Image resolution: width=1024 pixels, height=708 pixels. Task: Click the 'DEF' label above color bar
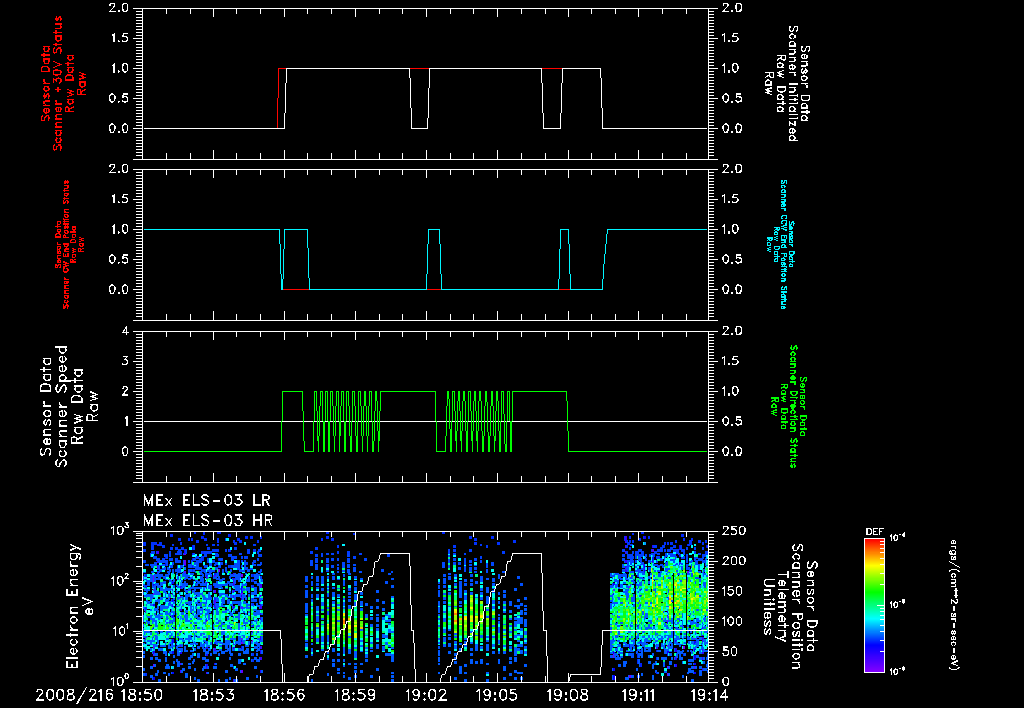point(874,532)
